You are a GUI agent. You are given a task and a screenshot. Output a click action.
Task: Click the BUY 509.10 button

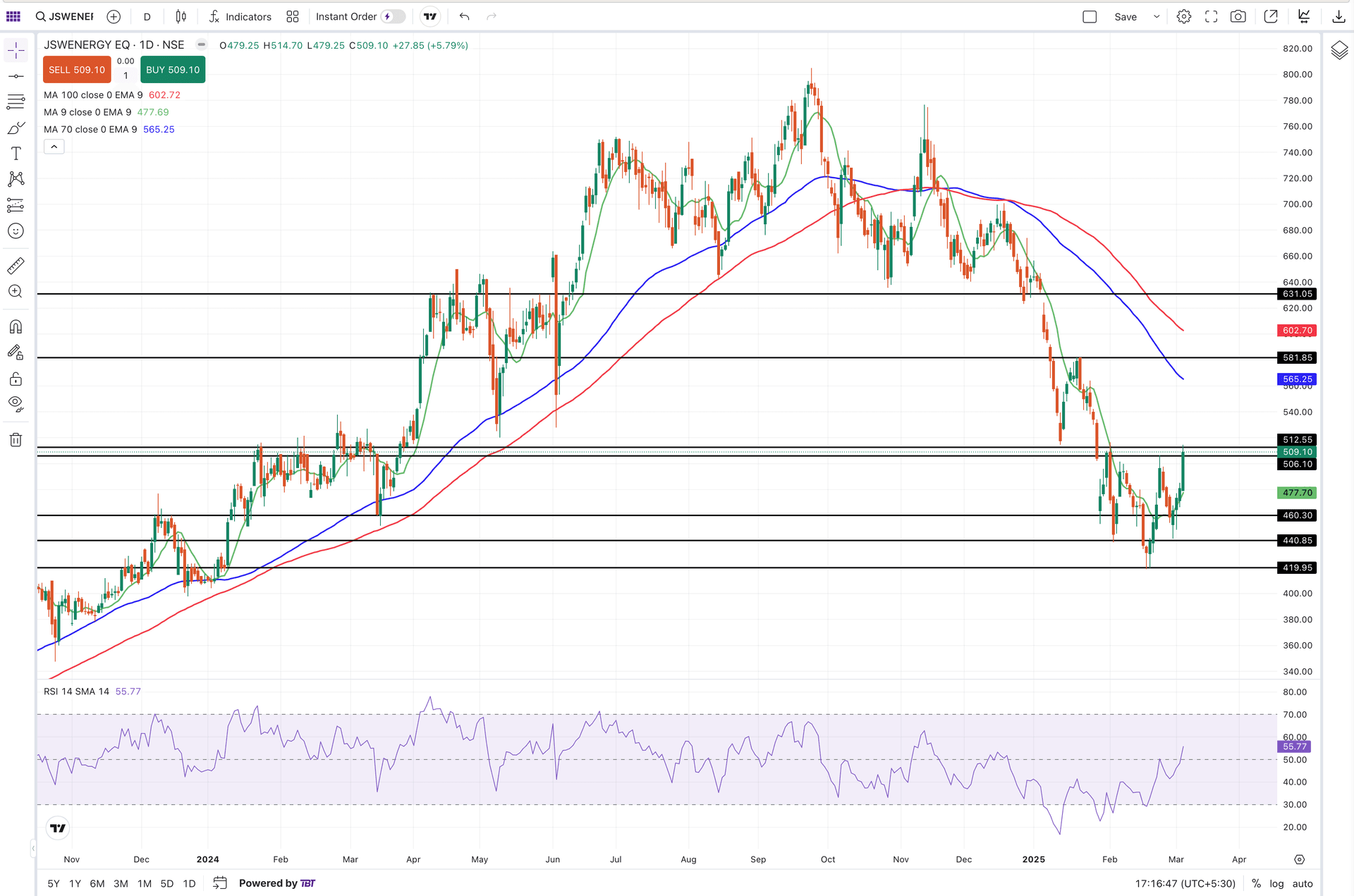coord(173,70)
